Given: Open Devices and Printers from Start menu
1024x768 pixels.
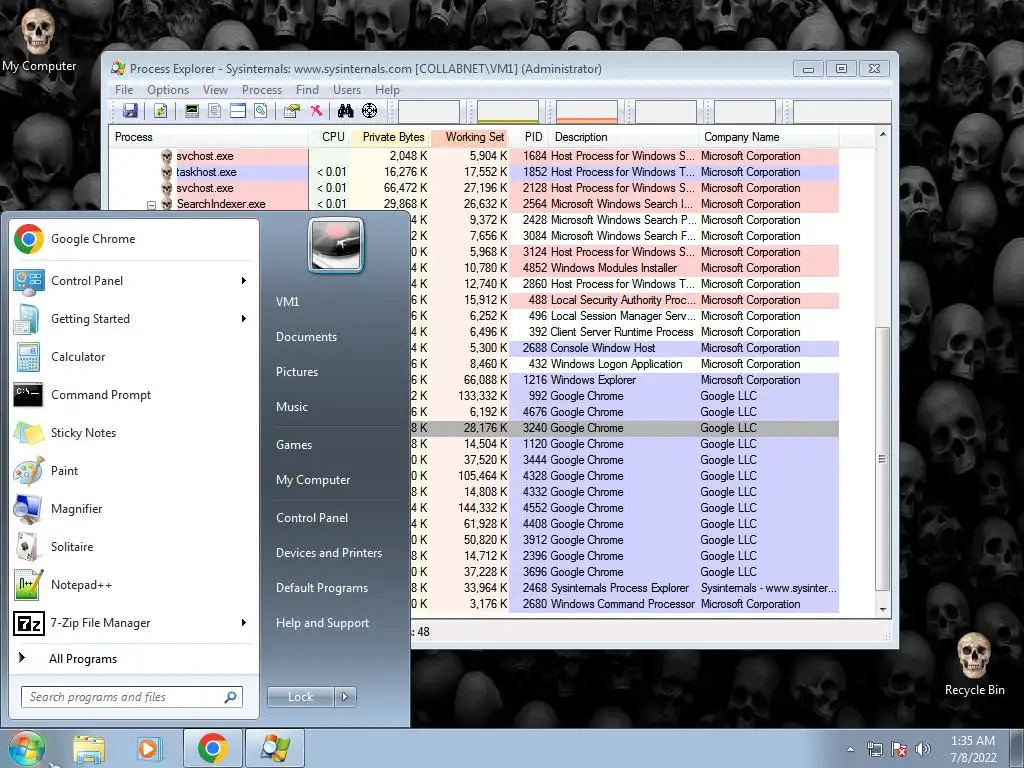Looking at the screenshot, I should [328, 553].
